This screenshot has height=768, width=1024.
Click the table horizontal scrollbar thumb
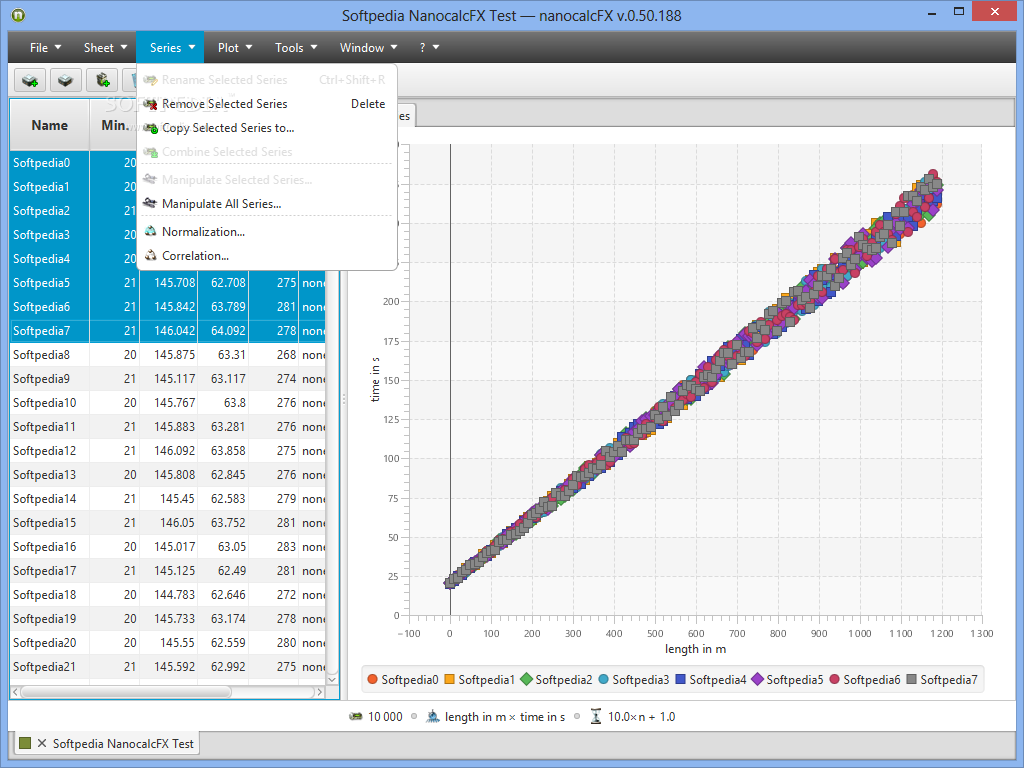126,692
